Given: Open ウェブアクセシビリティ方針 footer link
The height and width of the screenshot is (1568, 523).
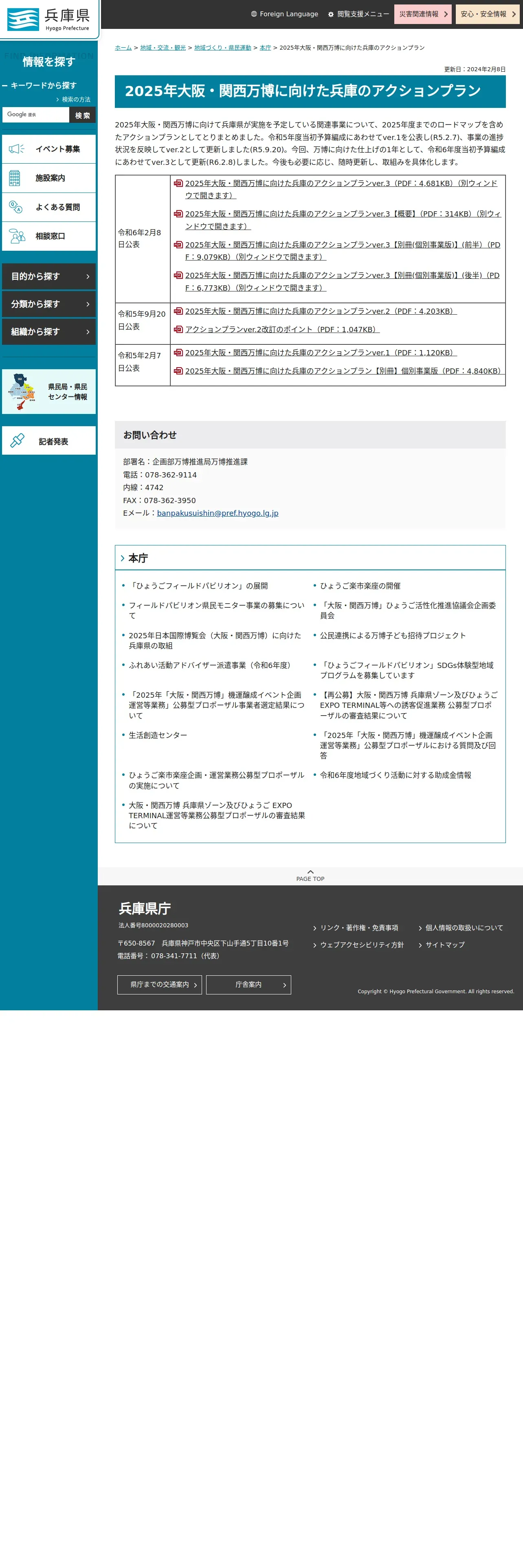Looking at the screenshot, I should (x=362, y=945).
